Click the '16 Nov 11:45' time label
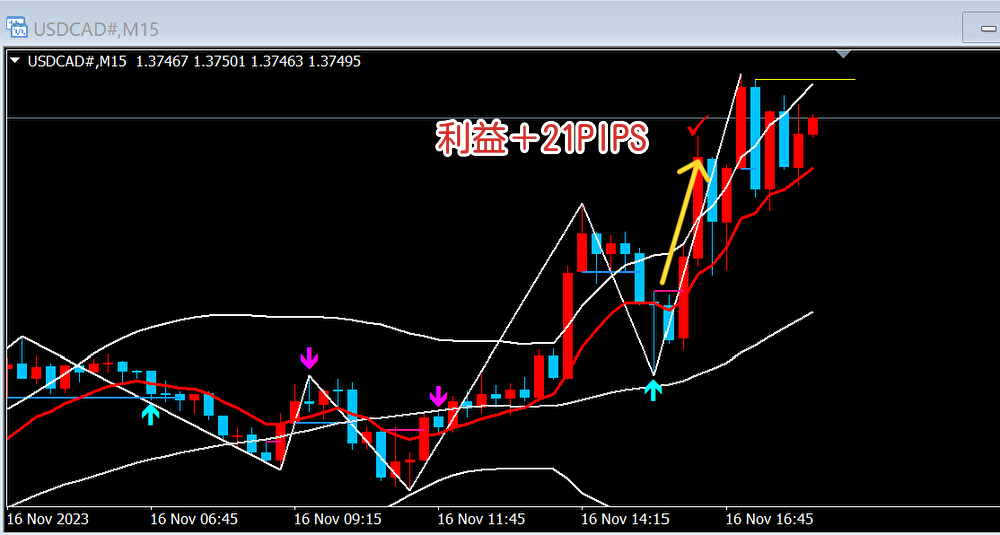The width and height of the screenshot is (1000, 535). (482, 519)
